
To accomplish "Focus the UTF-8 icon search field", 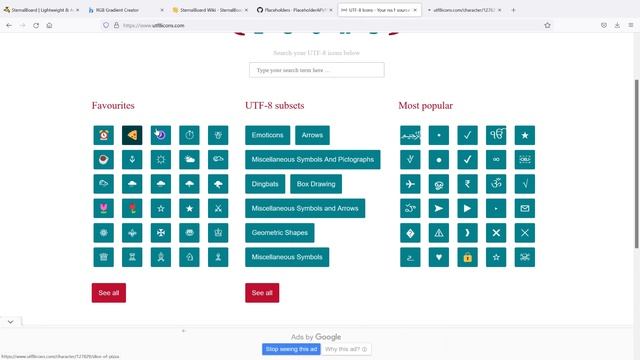I will click(x=317, y=70).
